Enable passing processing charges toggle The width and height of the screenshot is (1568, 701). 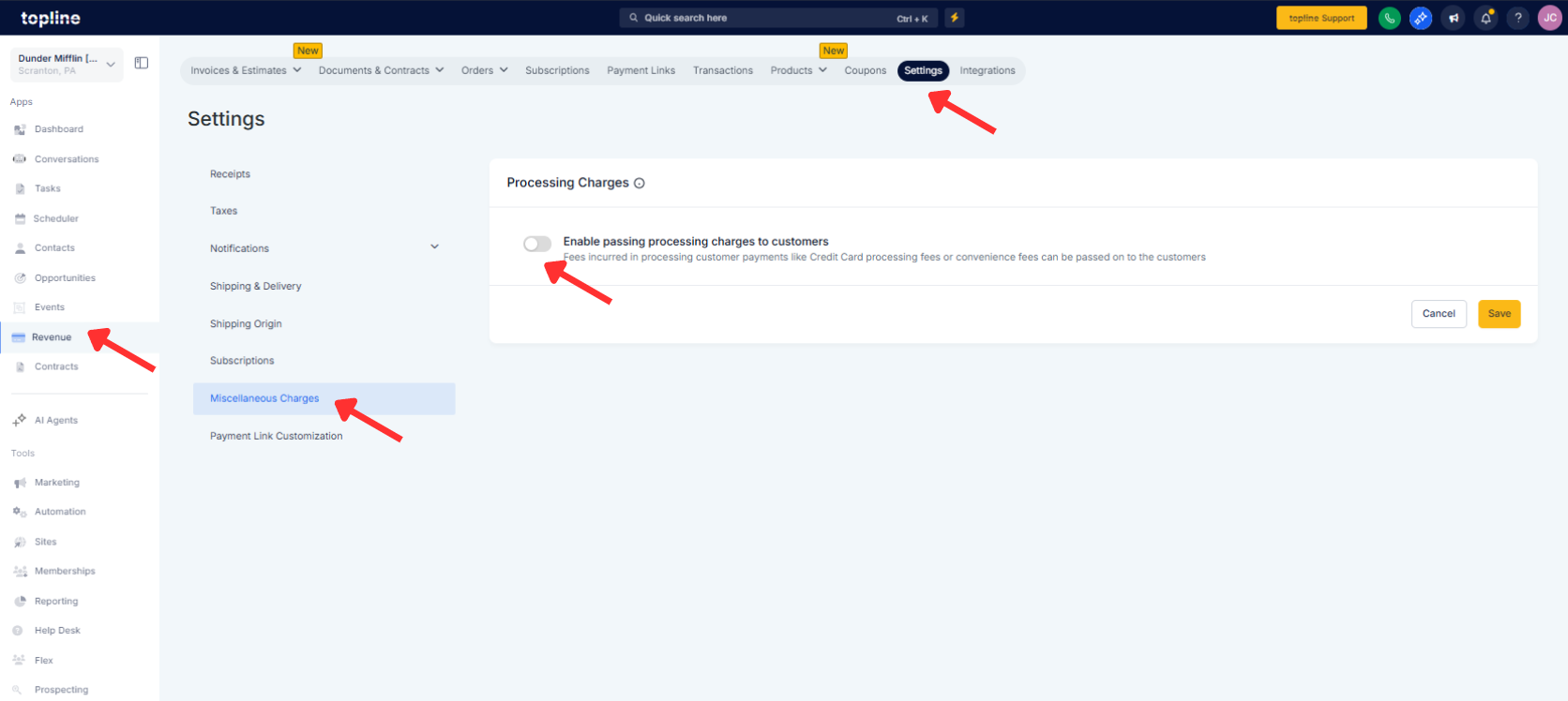[x=537, y=244]
